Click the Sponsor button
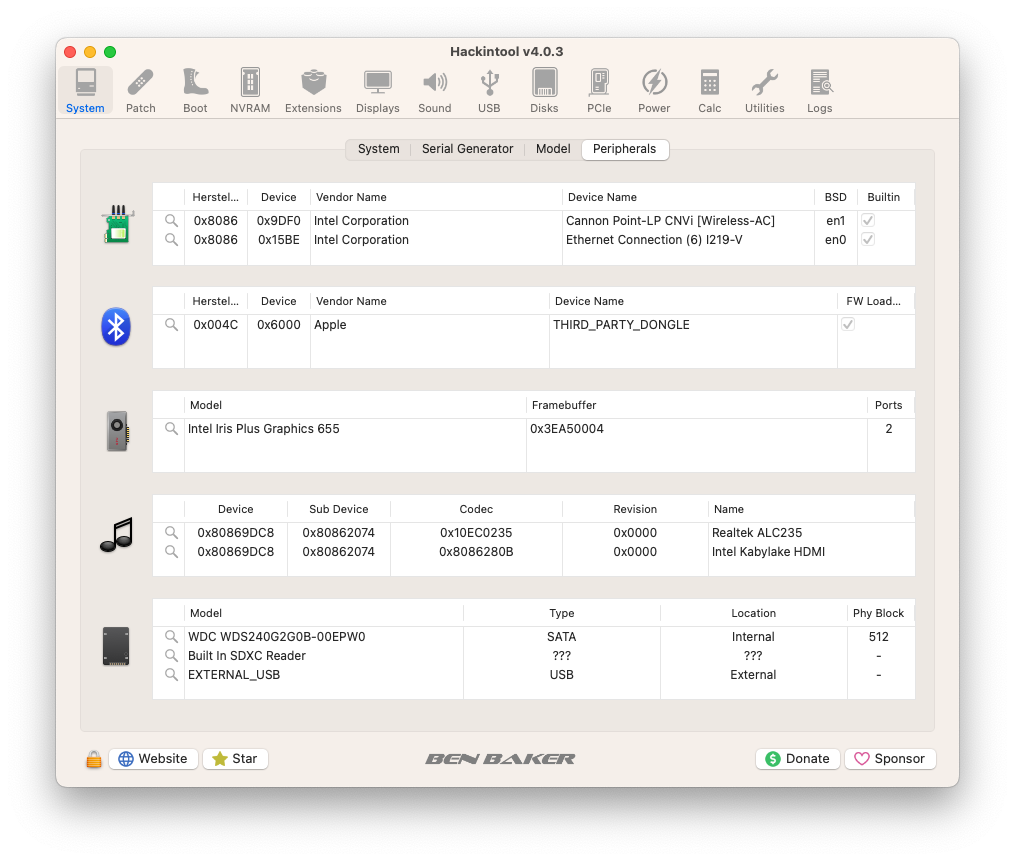 890,759
